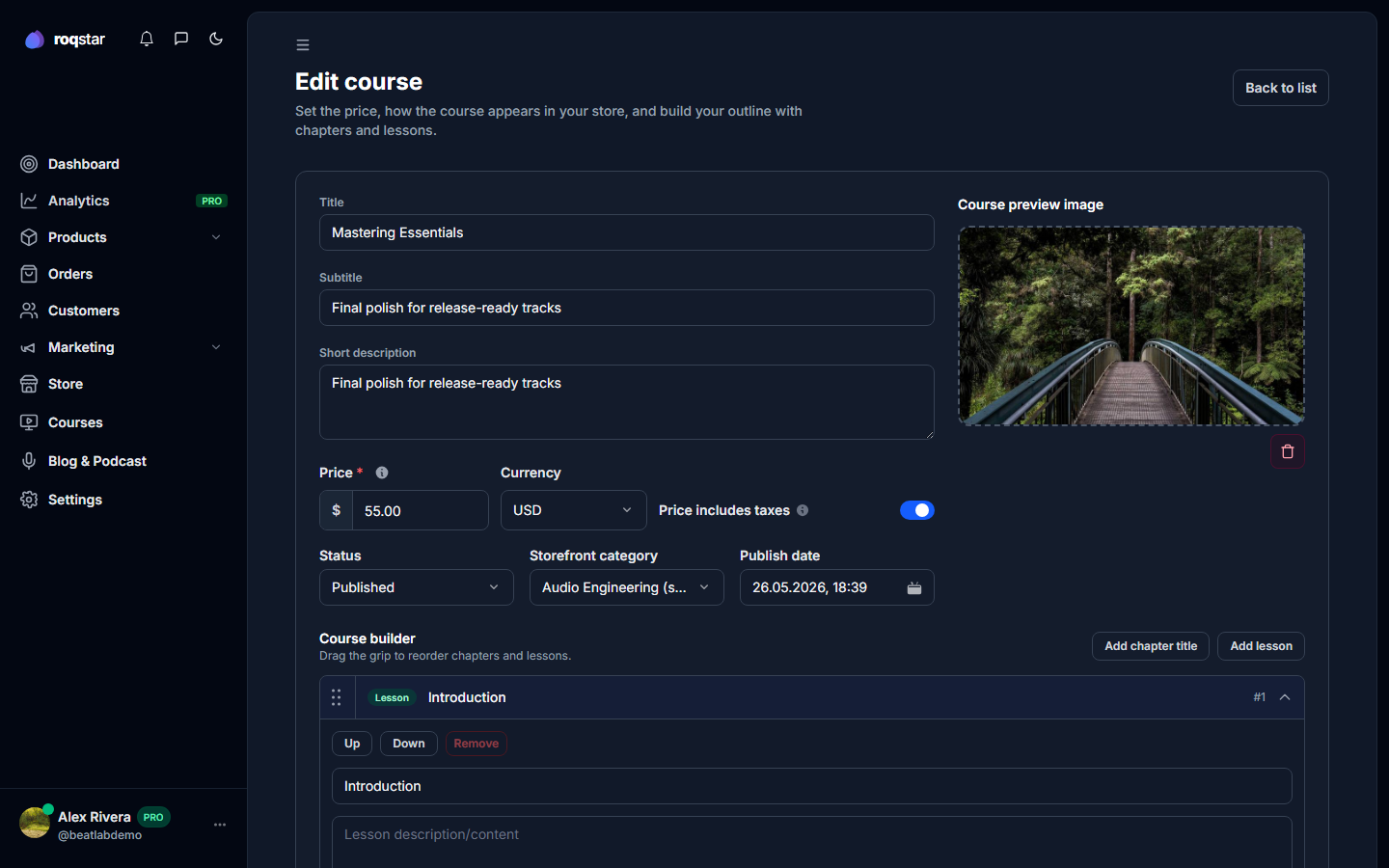Click the Settings gear icon
Screen dimensions: 1389x868
pyautogui.click(x=29, y=500)
